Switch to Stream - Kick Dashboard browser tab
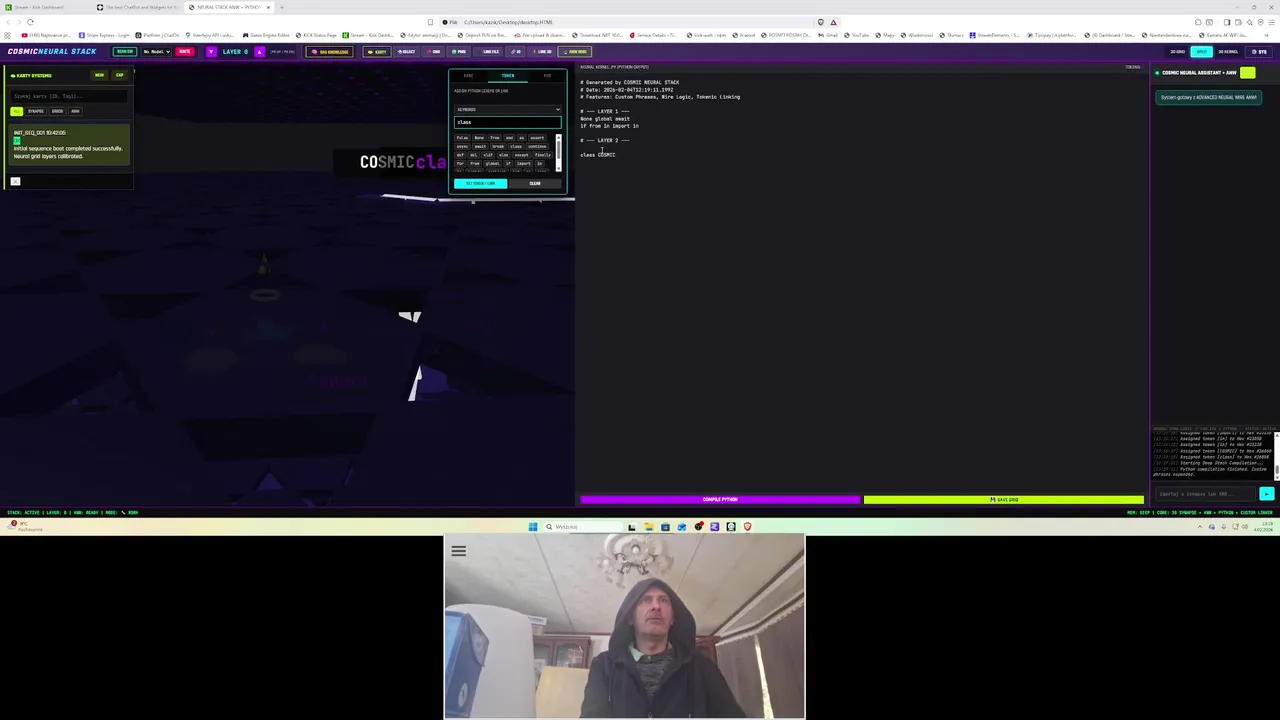Screen dimensions: 1280x720 pos(40,7)
